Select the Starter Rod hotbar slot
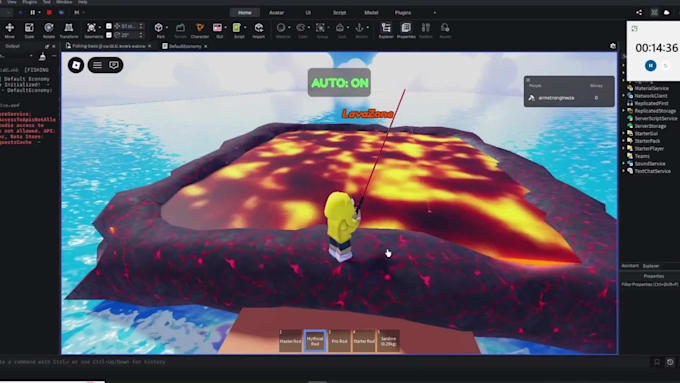The height and width of the screenshot is (383, 680). click(364, 341)
